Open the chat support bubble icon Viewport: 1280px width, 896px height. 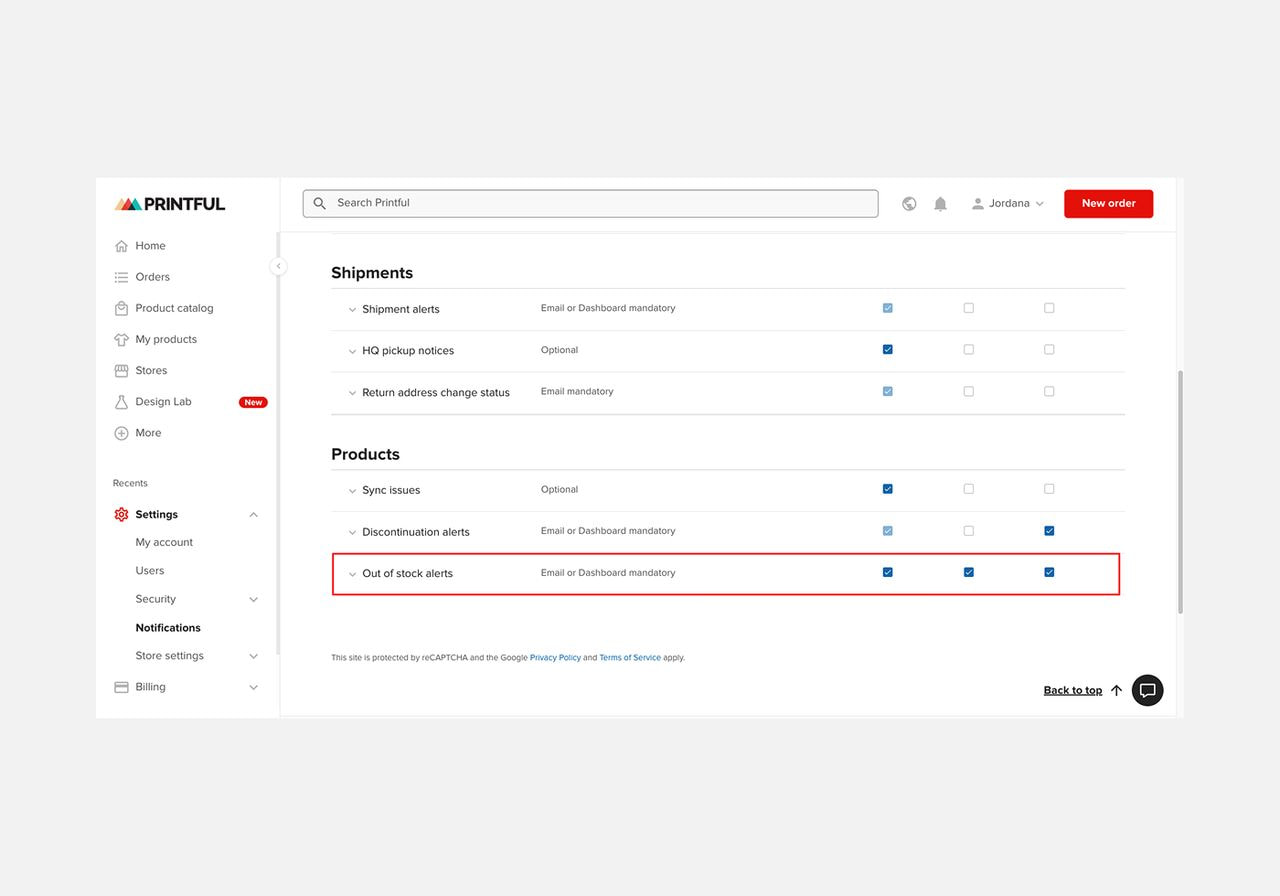pos(1147,690)
